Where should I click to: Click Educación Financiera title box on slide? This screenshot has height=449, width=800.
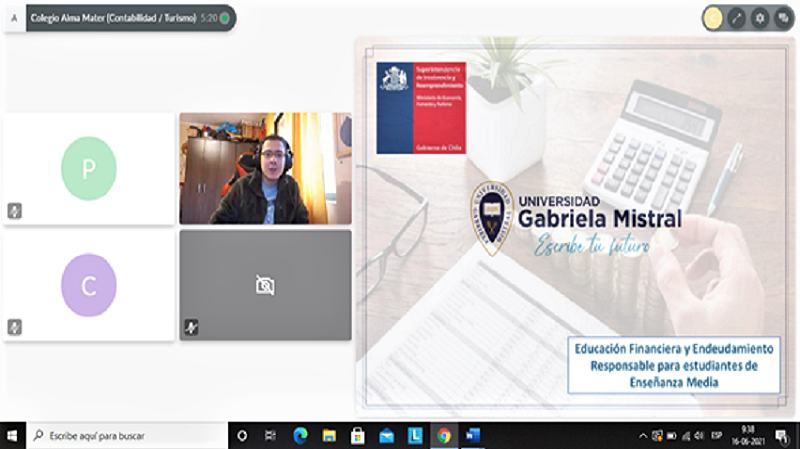tap(674, 365)
